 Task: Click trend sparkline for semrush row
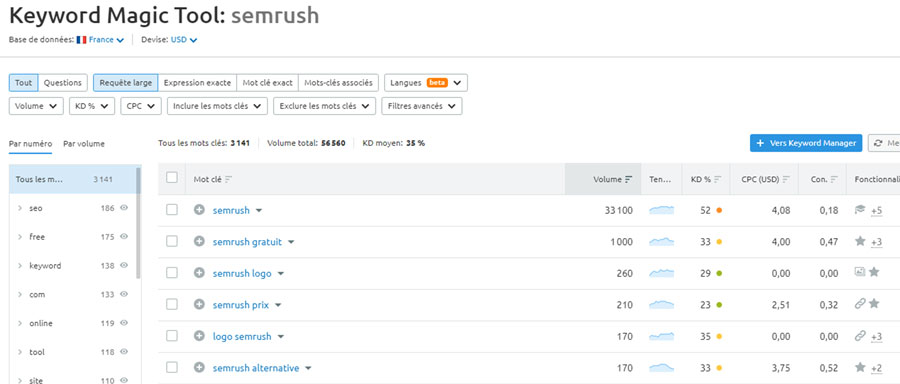point(661,210)
